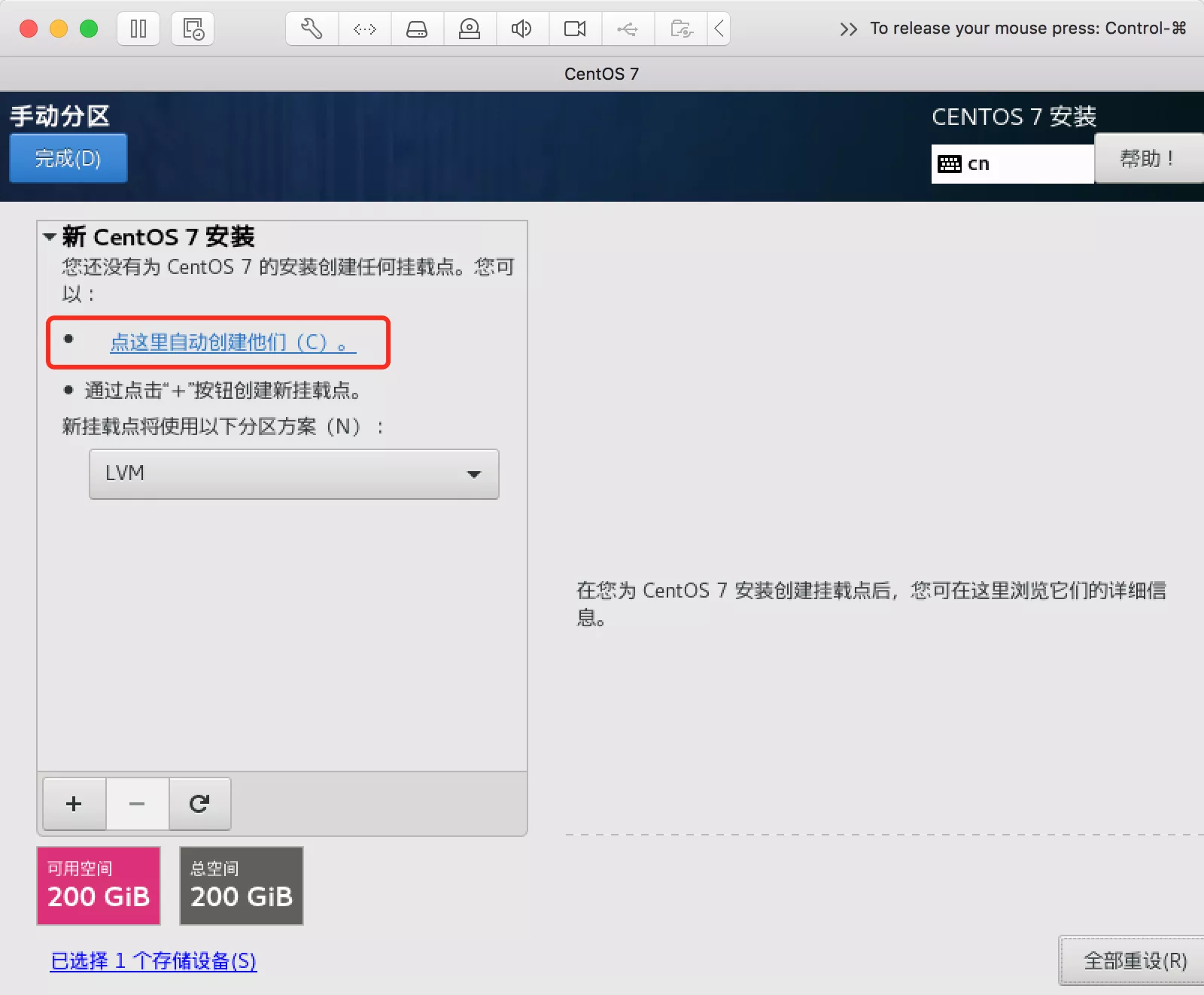Click the network adapter arrows icon
Screen dimensions: 1204x995
365,29
